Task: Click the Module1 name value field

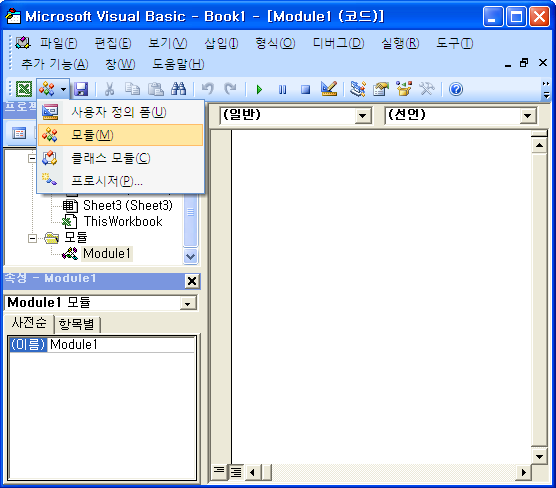Action: pos(122,344)
